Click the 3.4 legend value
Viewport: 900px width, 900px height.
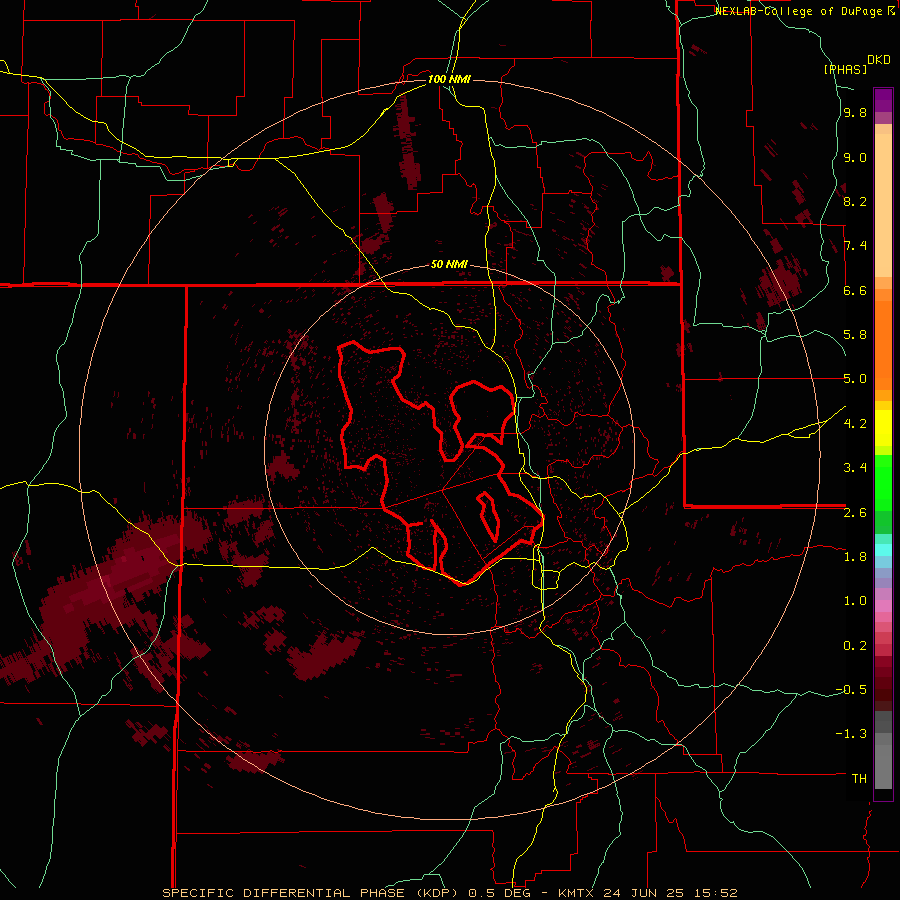click(x=855, y=468)
